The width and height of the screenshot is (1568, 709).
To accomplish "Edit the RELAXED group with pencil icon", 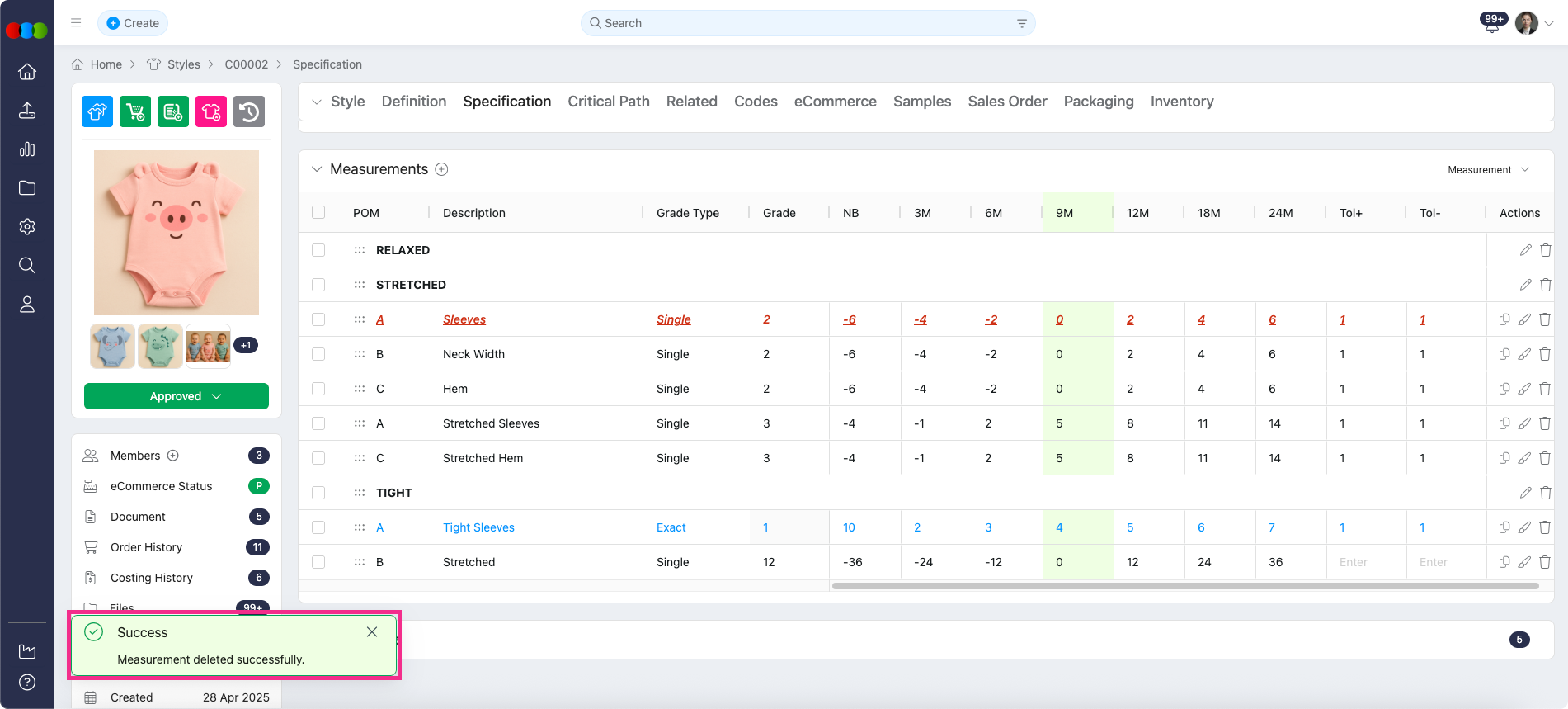I will coord(1525,250).
